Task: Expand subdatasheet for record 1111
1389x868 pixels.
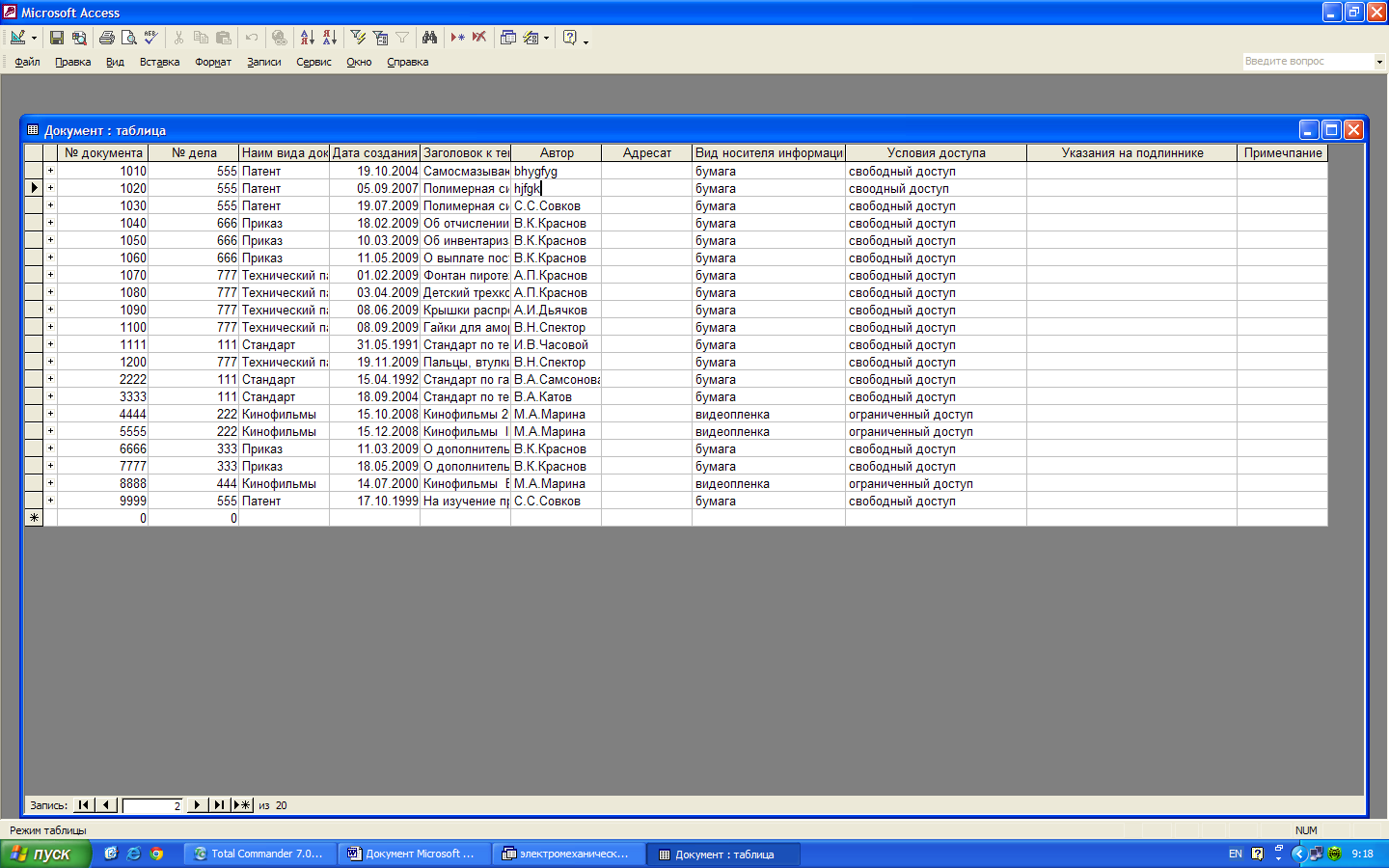Action: 50,344
